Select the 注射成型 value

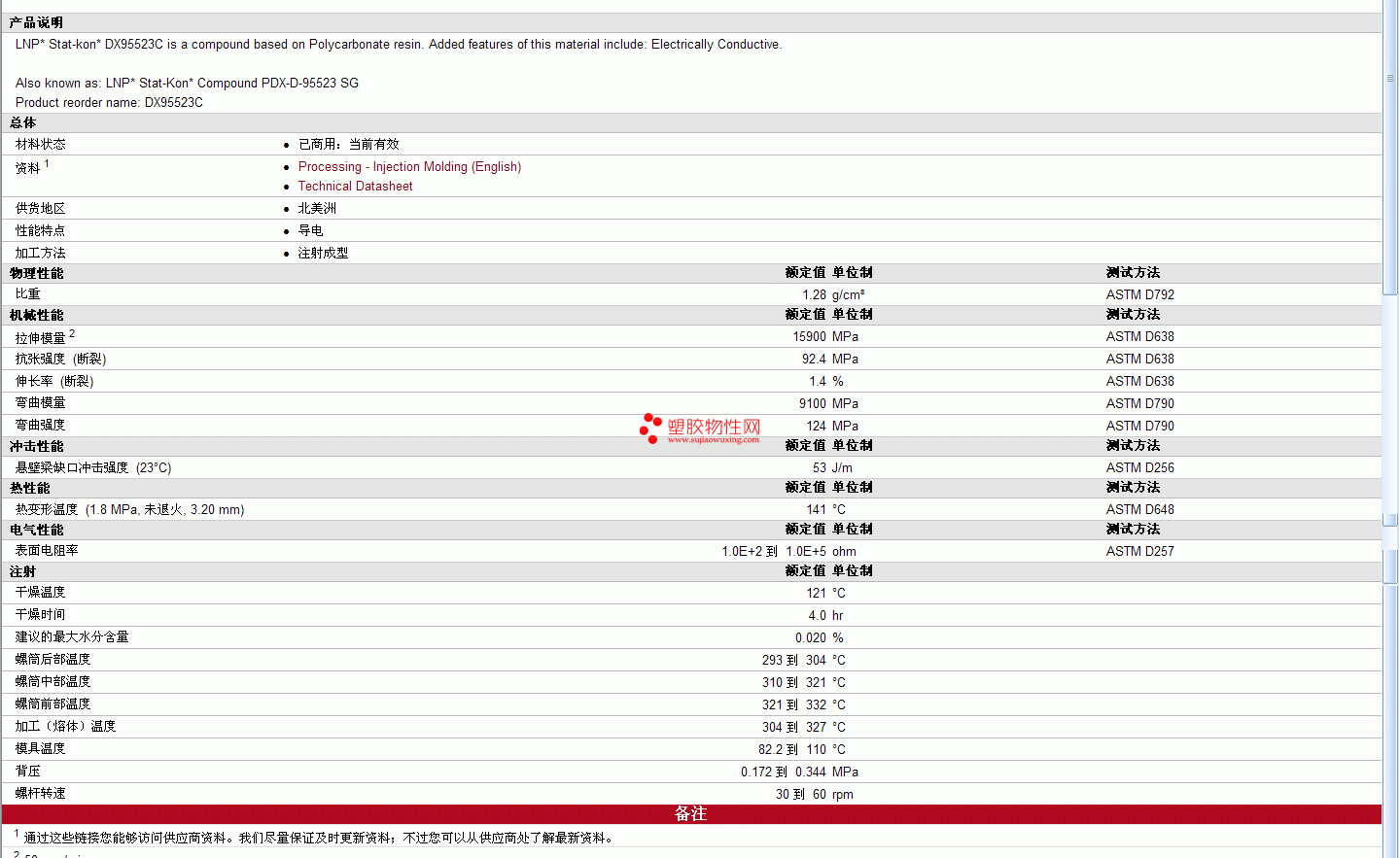323,254
